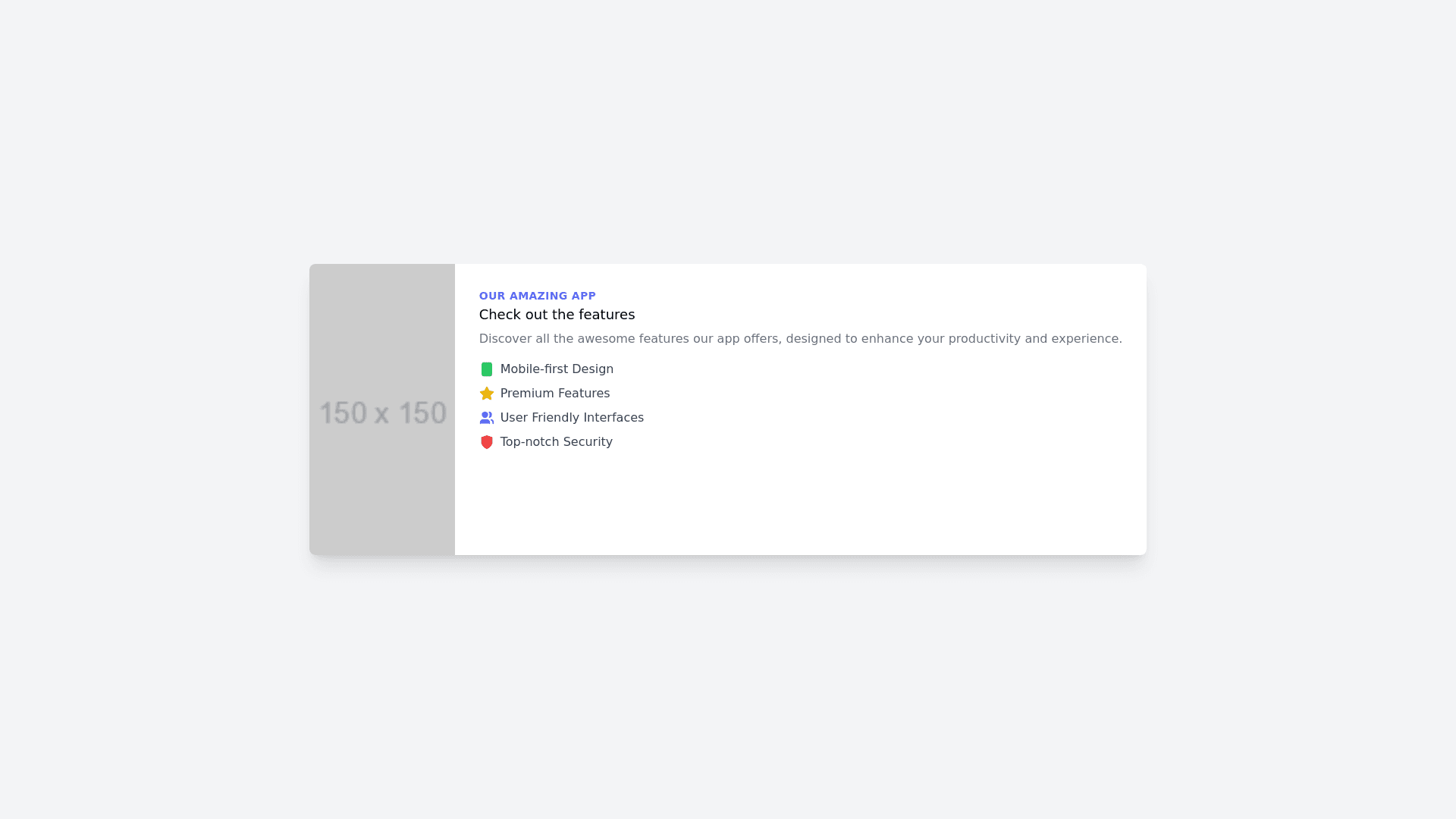Click the word 'offers' in the description
1456x819 pixels.
762,339
